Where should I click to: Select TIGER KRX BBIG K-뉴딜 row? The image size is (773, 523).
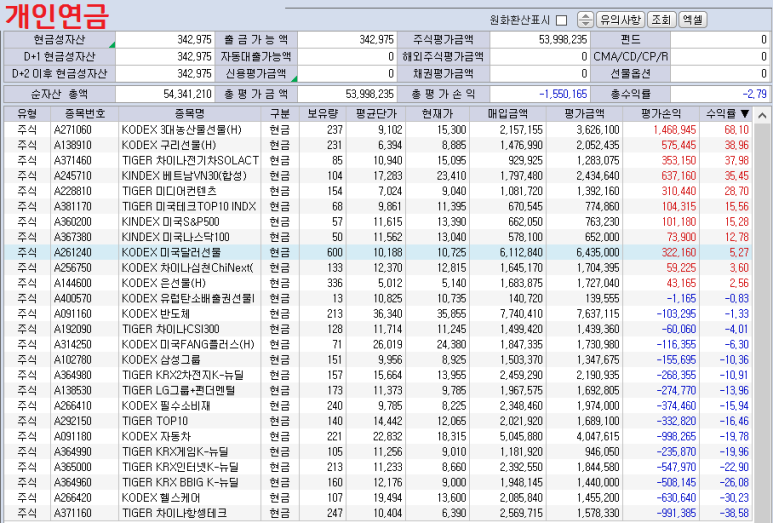(378, 482)
